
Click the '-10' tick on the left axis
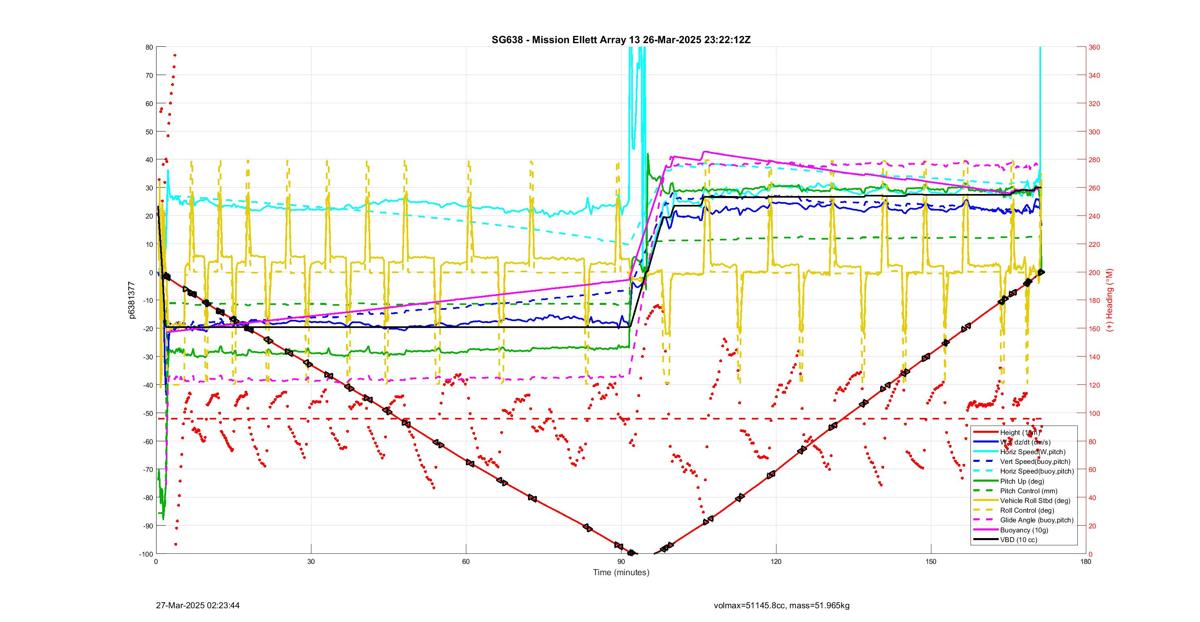[x=146, y=301]
